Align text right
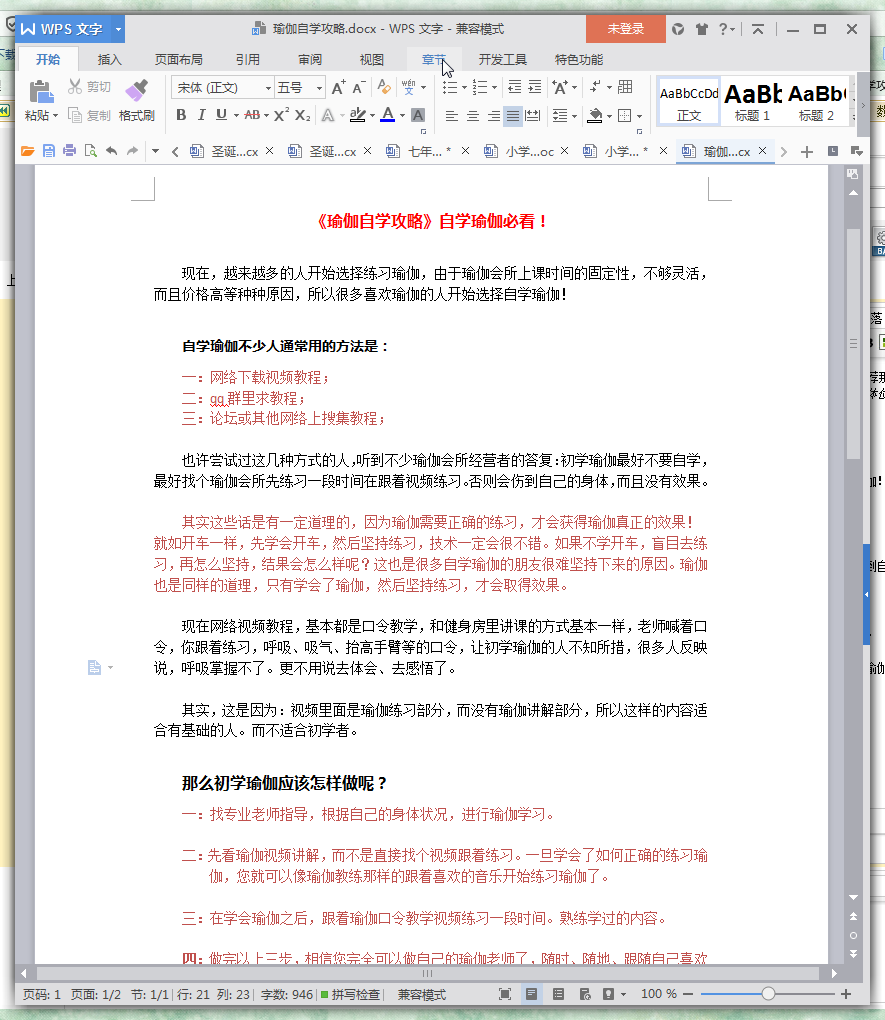 pos(494,116)
